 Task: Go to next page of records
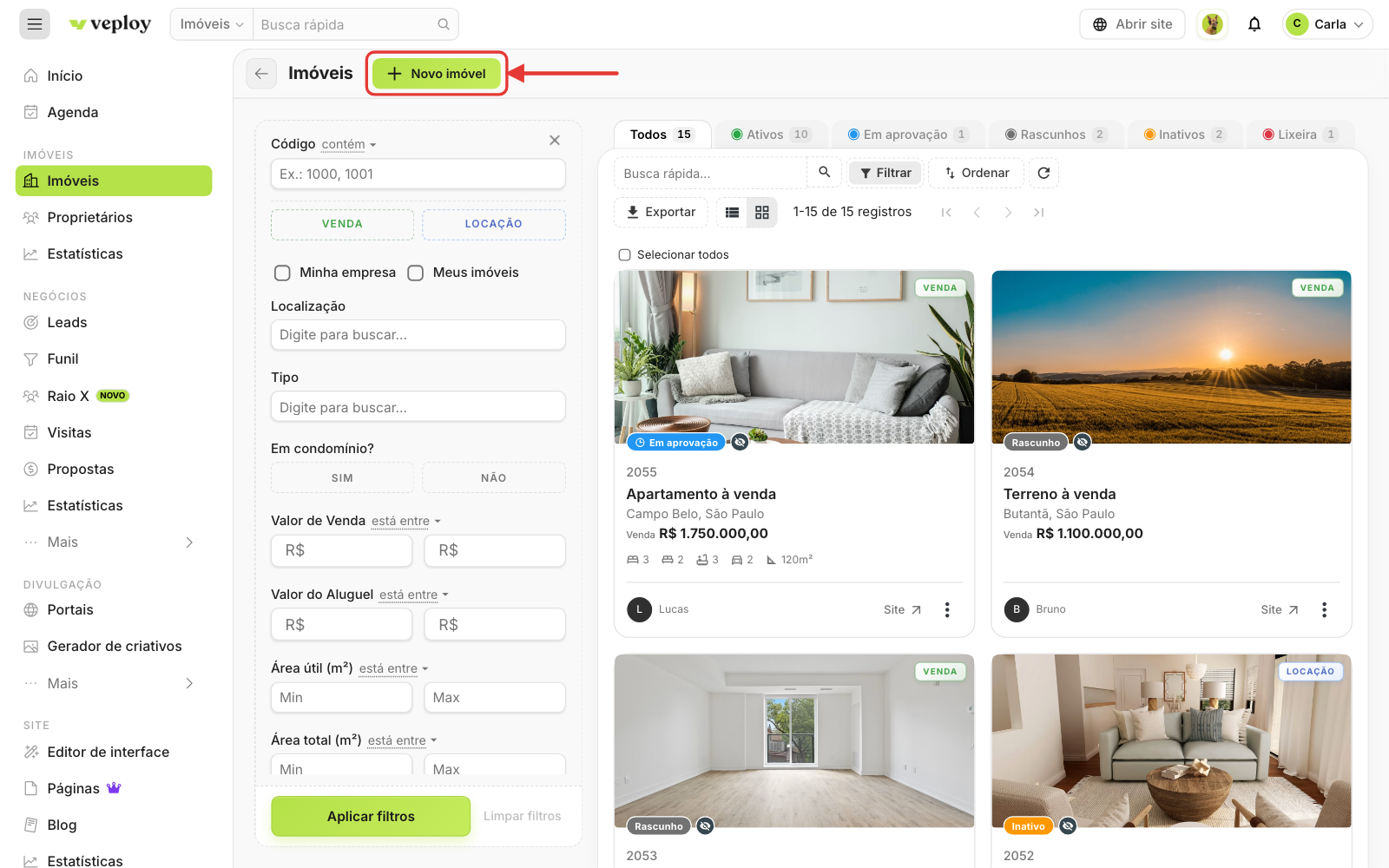coord(1008,212)
